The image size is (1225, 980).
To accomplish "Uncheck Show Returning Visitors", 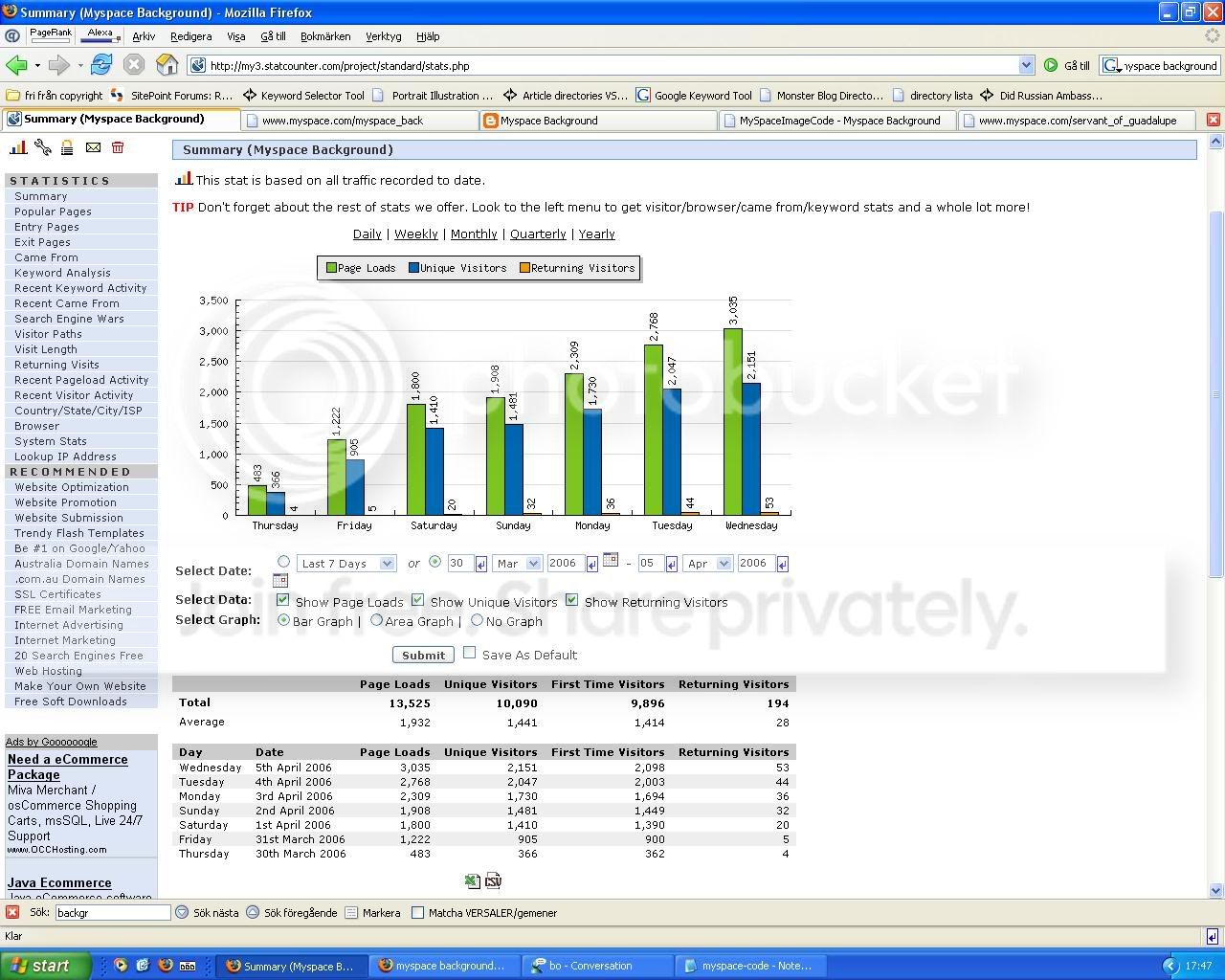I will [x=572, y=600].
